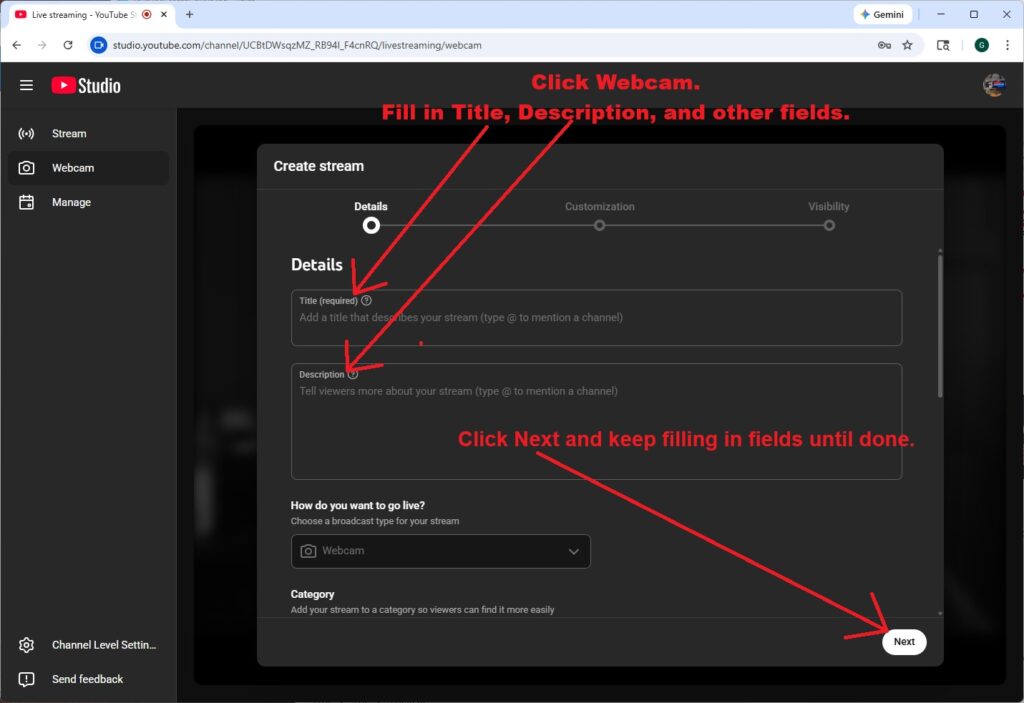Click the YouTube Studio logo
1024x703 pixels.
86,86
